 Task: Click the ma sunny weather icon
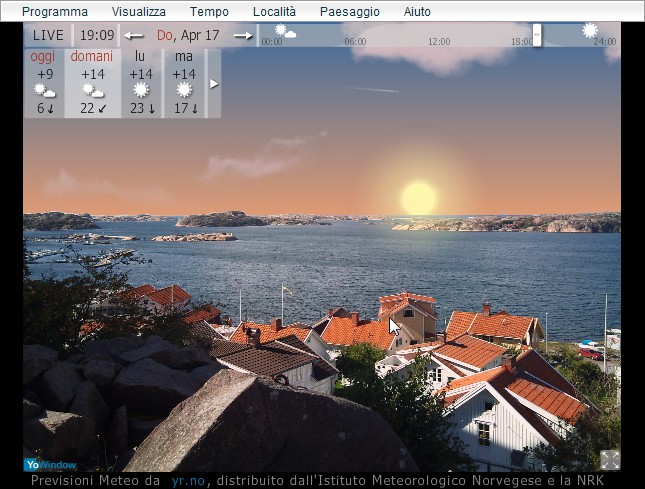pyautogui.click(x=184, y=90)
